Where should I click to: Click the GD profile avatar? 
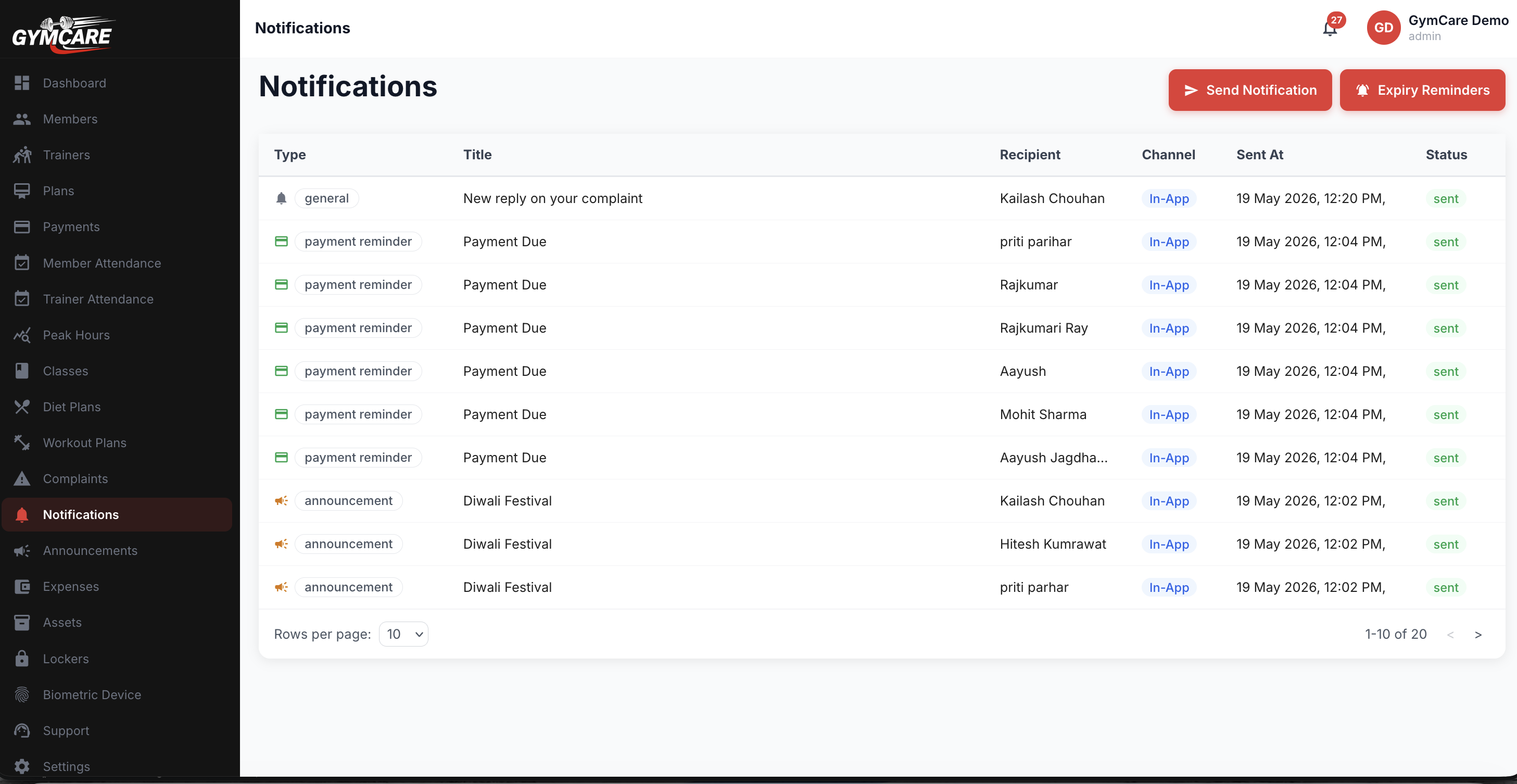(1383, 28)
